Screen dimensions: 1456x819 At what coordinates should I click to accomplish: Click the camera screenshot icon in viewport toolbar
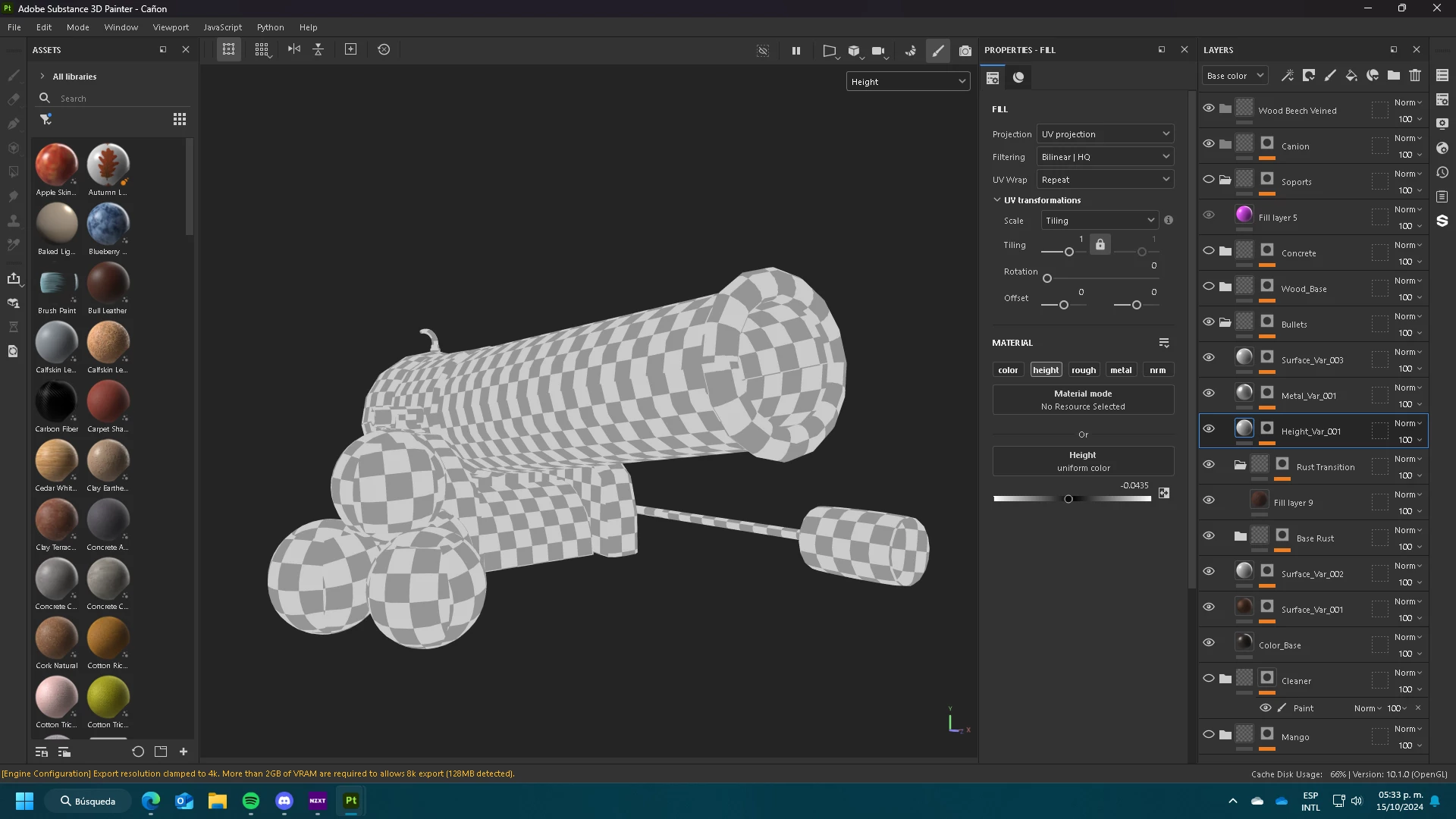[965, 51]
